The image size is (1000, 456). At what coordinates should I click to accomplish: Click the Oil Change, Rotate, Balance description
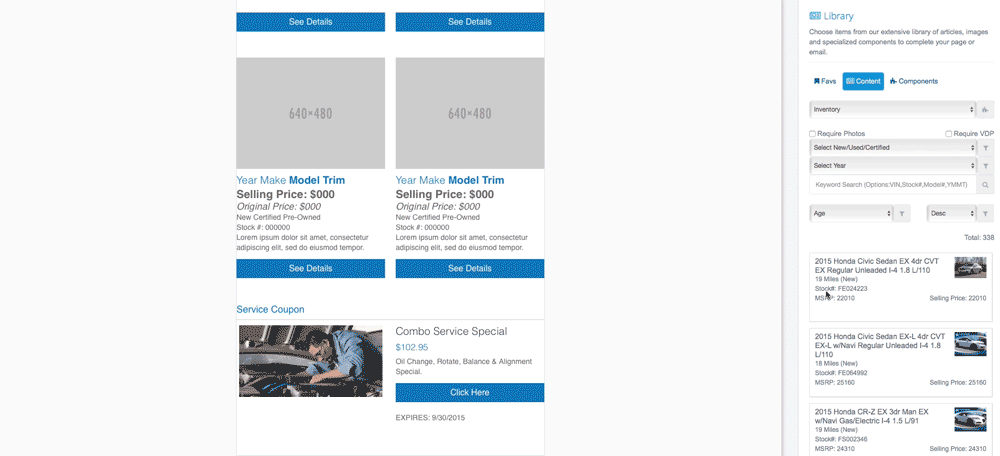coord(464,366)
